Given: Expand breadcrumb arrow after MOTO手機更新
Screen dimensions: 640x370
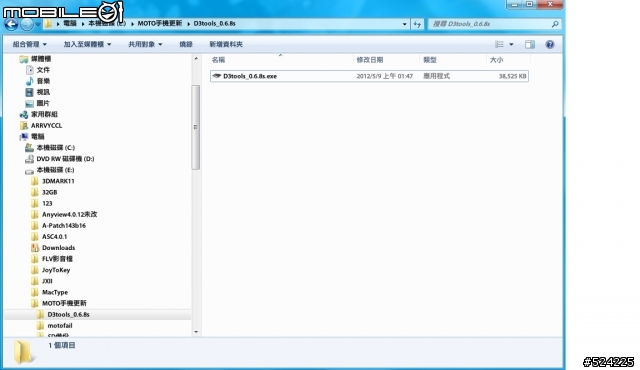Looking at the screenshot, I should tap(188, 24).
